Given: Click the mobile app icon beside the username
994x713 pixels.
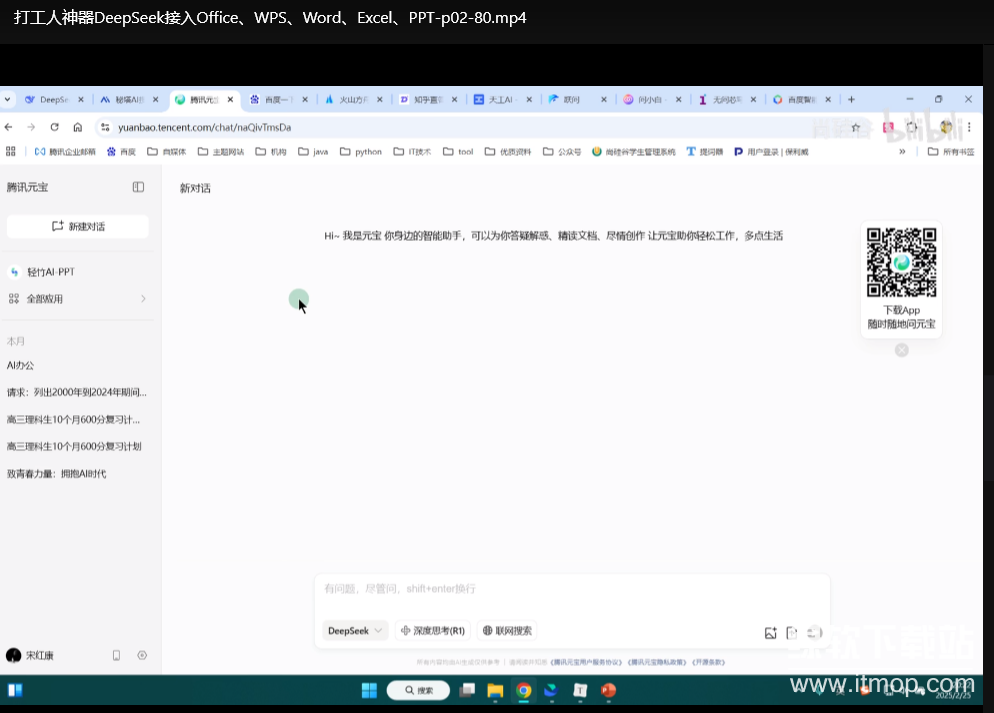Looking at the screenshot, I should tap(116, 655).
